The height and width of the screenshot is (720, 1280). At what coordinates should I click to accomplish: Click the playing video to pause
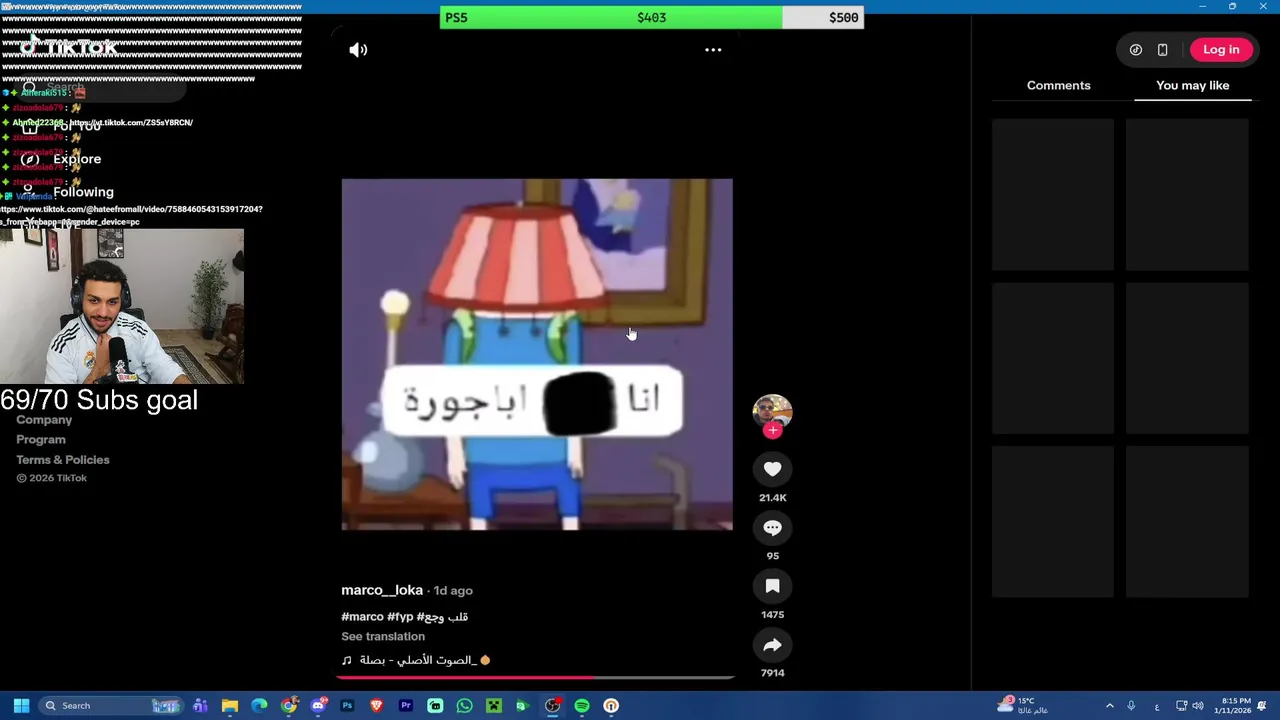[537, 354]
